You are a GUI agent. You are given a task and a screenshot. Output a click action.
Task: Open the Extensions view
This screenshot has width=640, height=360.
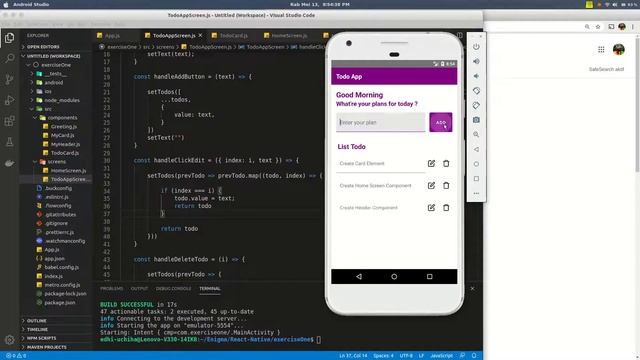point(9,121)
